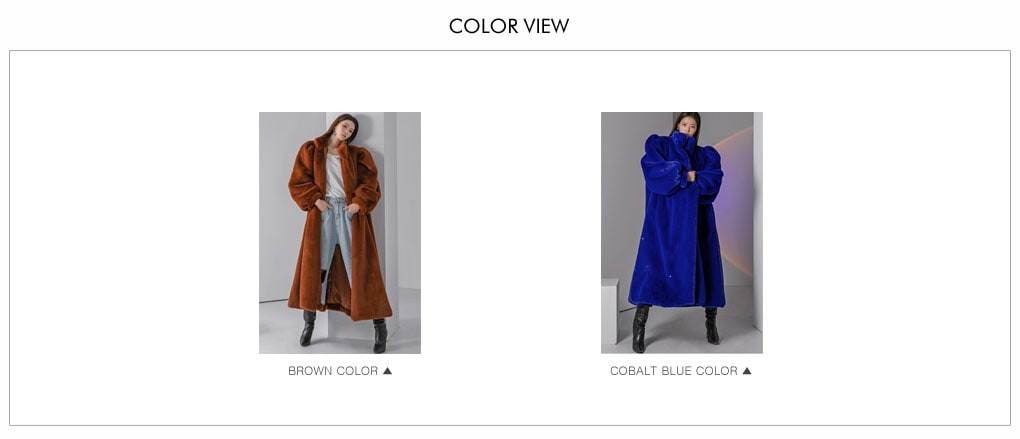This screenshot has height=439, width=1020.
Task: Click the COLOR VIEW section heading
Action: 509,26
